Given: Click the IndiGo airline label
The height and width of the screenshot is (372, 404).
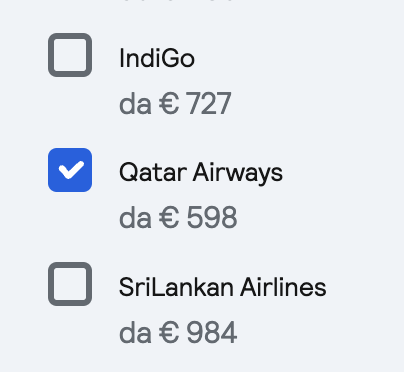Looking at the screenshot, I should coord(157,58).
